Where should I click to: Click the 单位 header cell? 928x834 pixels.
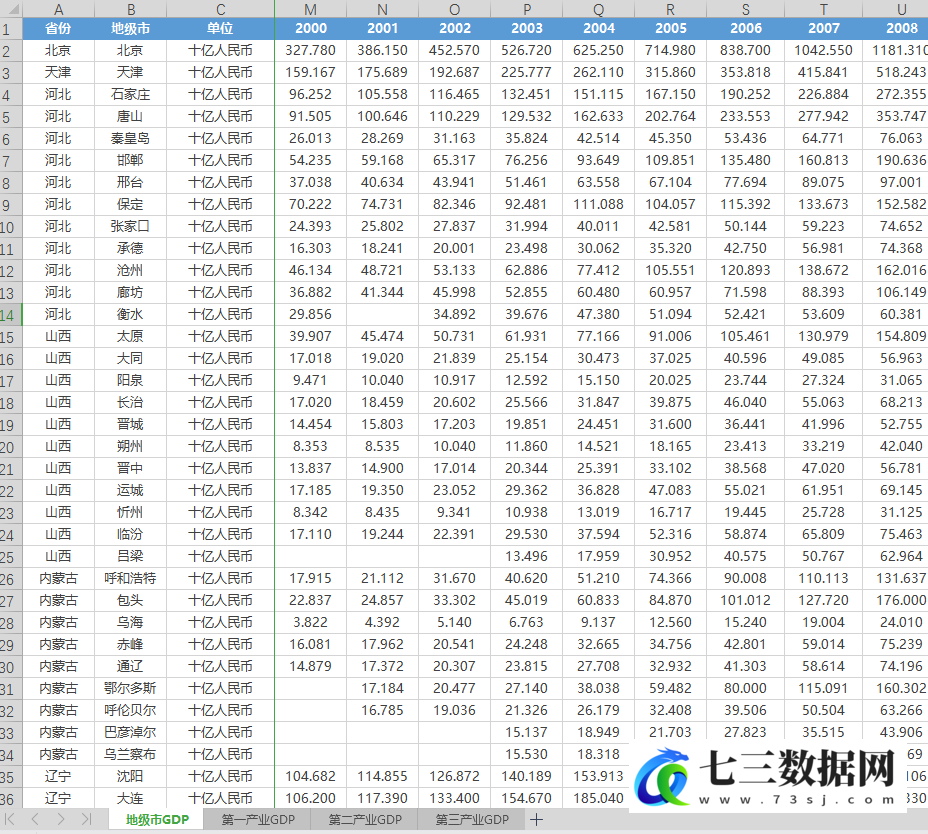220,28
